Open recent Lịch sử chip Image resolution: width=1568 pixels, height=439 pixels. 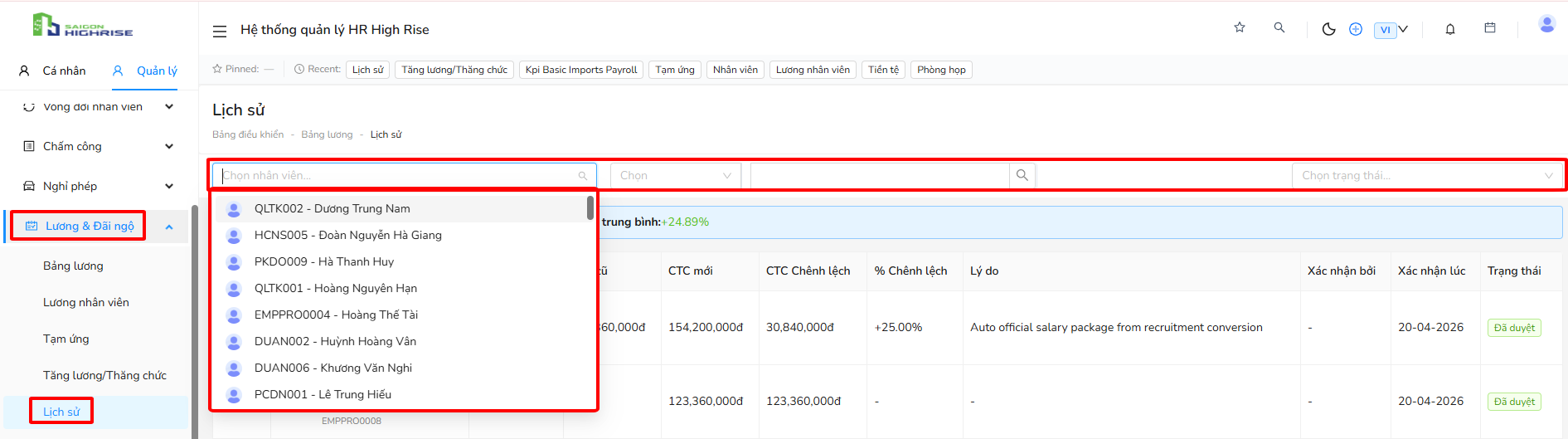point(368,70)
